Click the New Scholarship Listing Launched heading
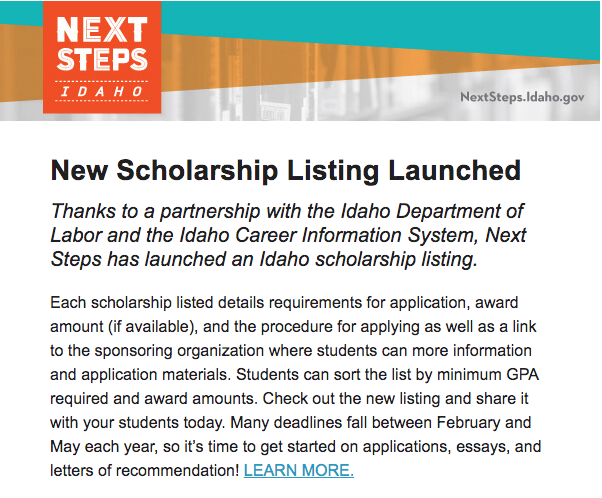 pos(285,170)
